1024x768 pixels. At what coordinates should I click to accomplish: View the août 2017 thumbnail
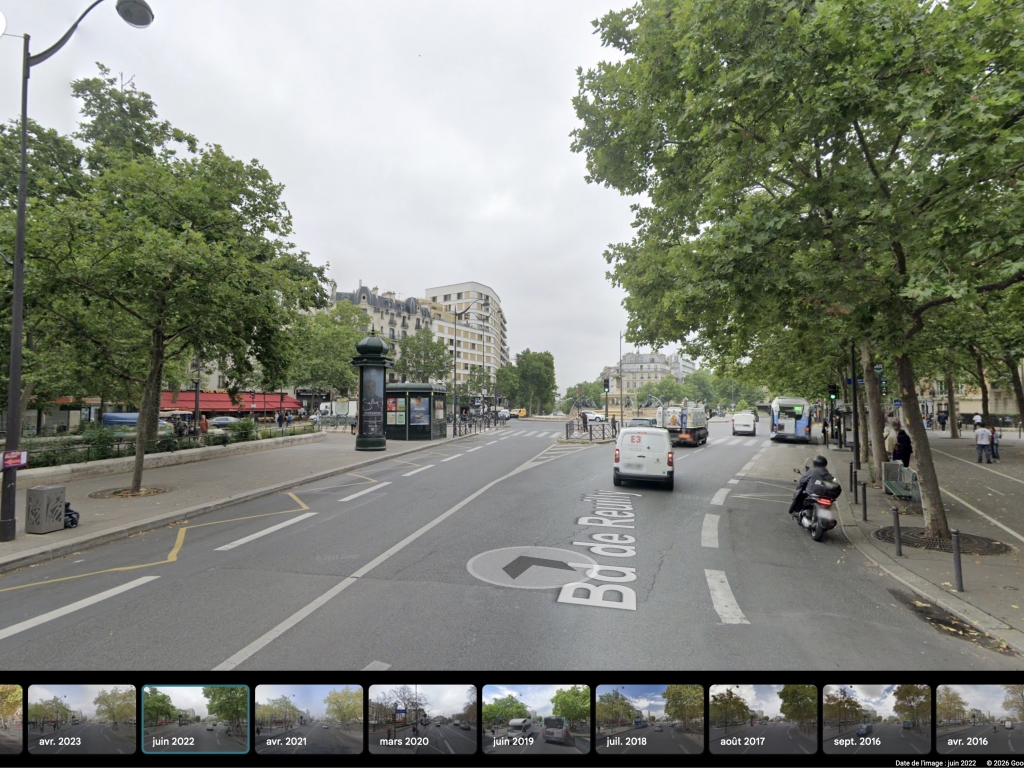[762, 718]
